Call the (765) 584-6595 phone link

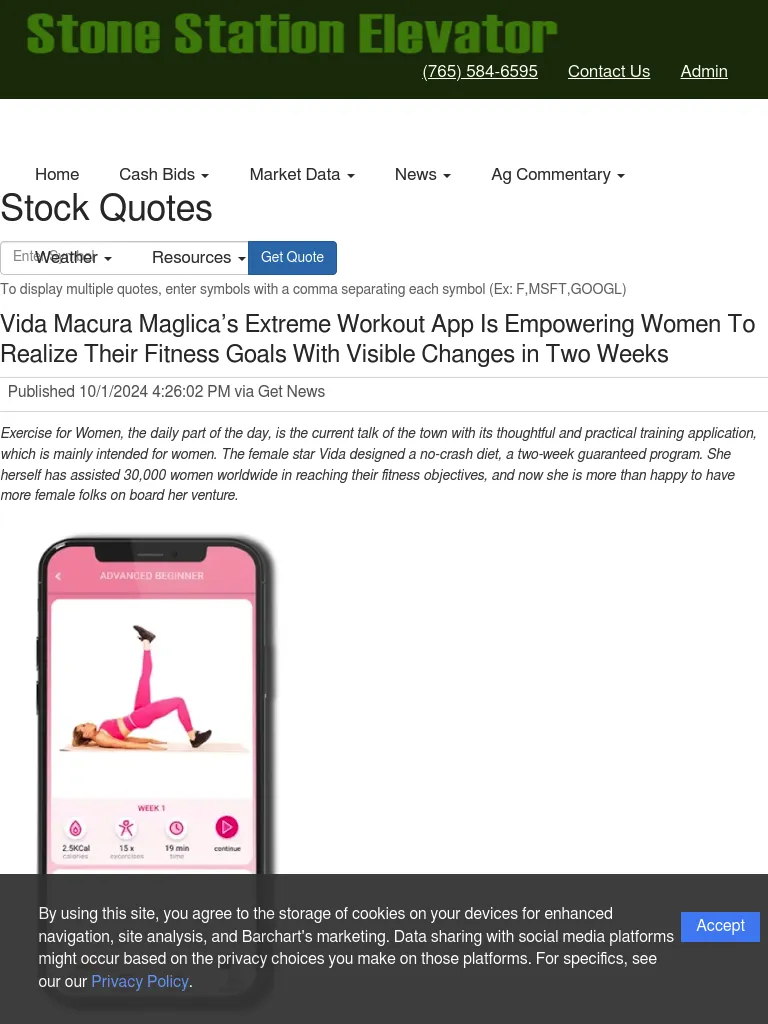[480, 72]
